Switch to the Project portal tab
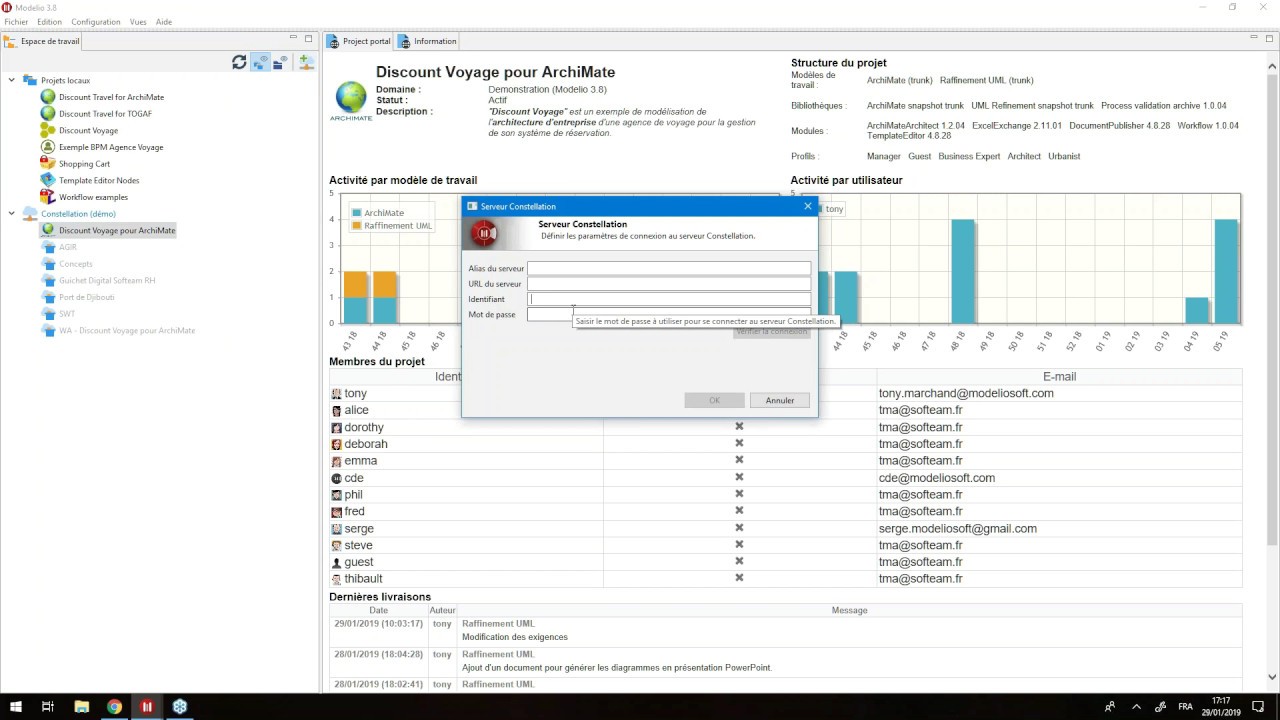The height and width of the screenshot is (720, 1280). (x=358, y=41)
